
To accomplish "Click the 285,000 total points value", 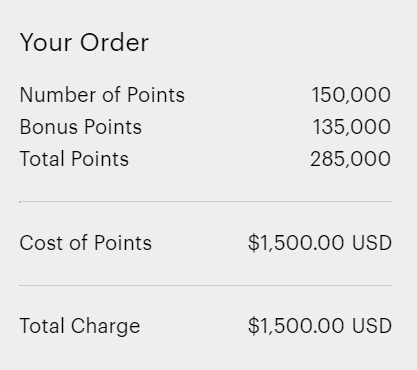I will 350,159.
